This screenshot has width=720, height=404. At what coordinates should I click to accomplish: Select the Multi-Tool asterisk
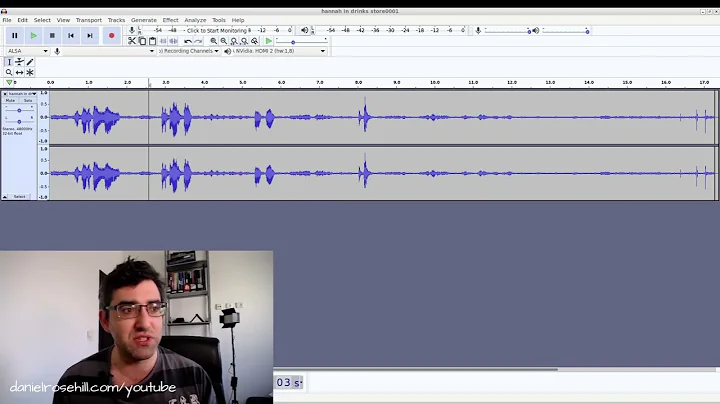[x=30, y=73]
